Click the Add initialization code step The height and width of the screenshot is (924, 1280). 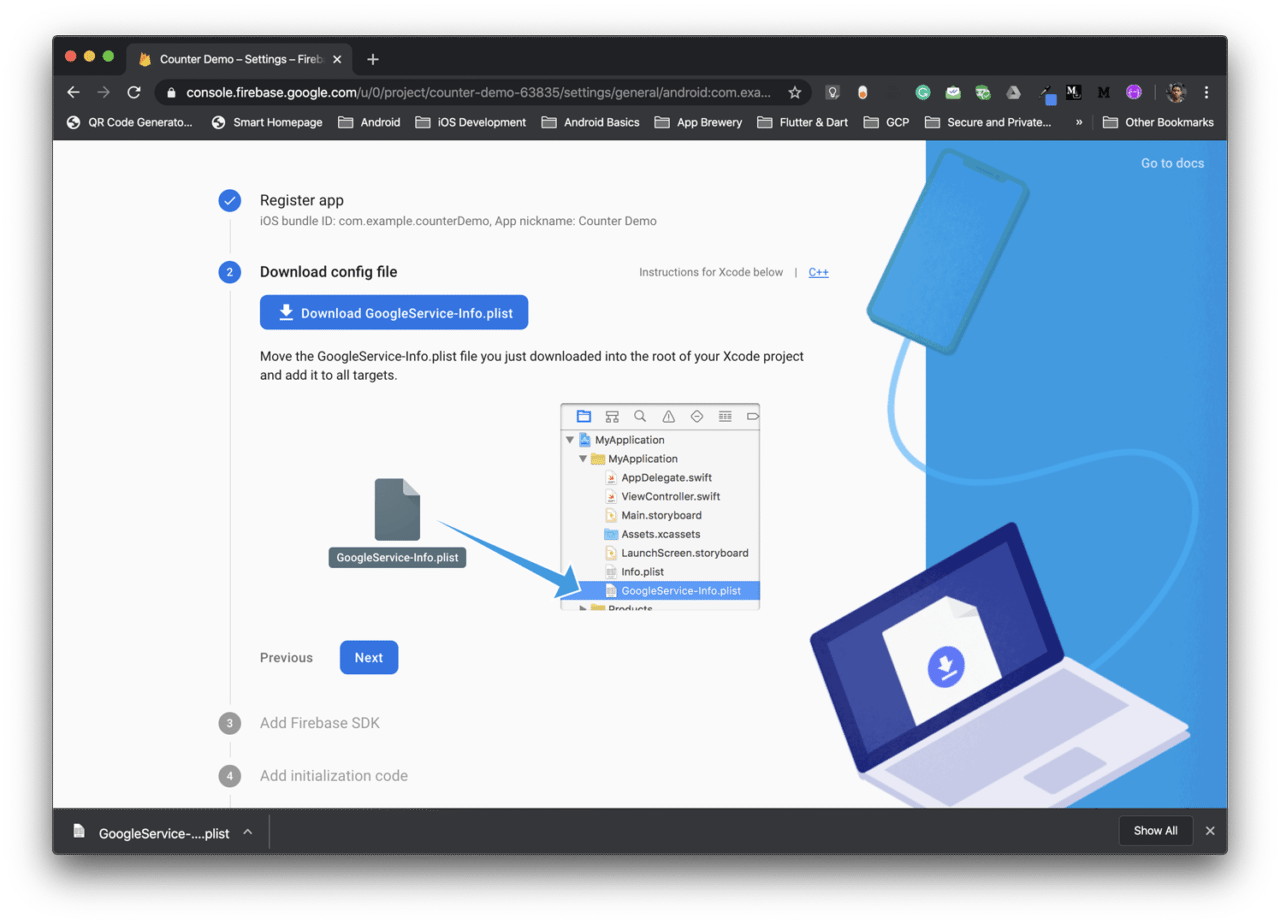coord(333,776)
